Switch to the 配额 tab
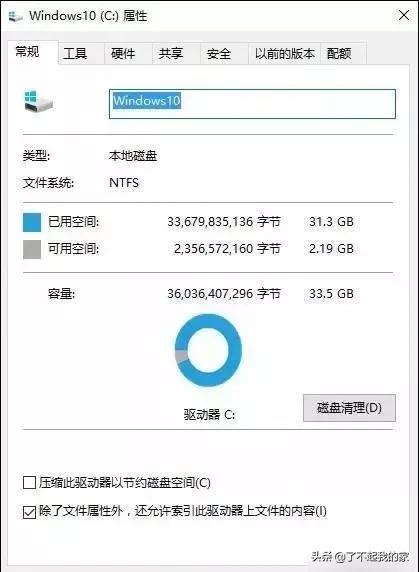 339,54
